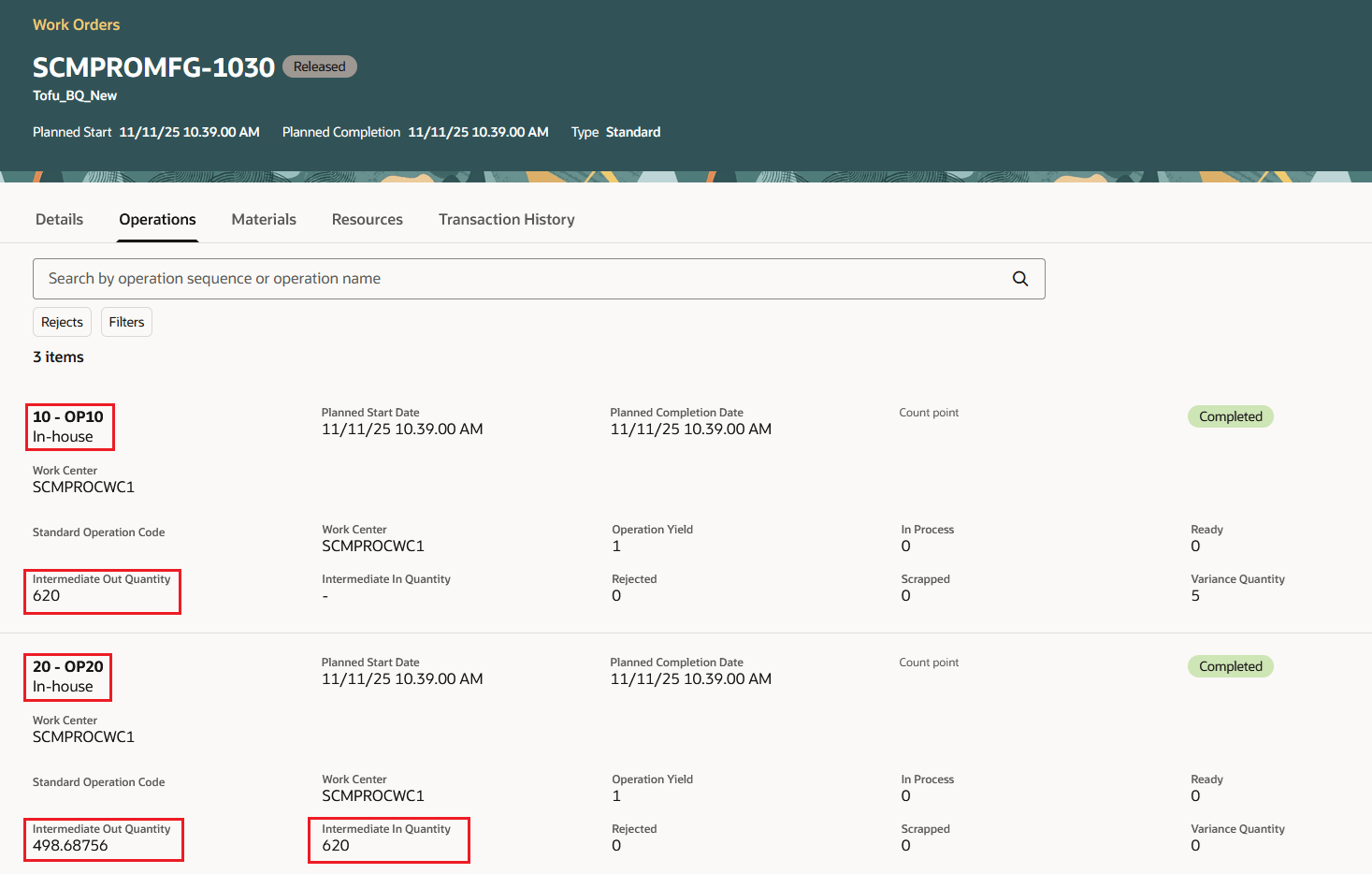
Task: Click the Completed badge for OP20
Action: (x=1231, y=666)
